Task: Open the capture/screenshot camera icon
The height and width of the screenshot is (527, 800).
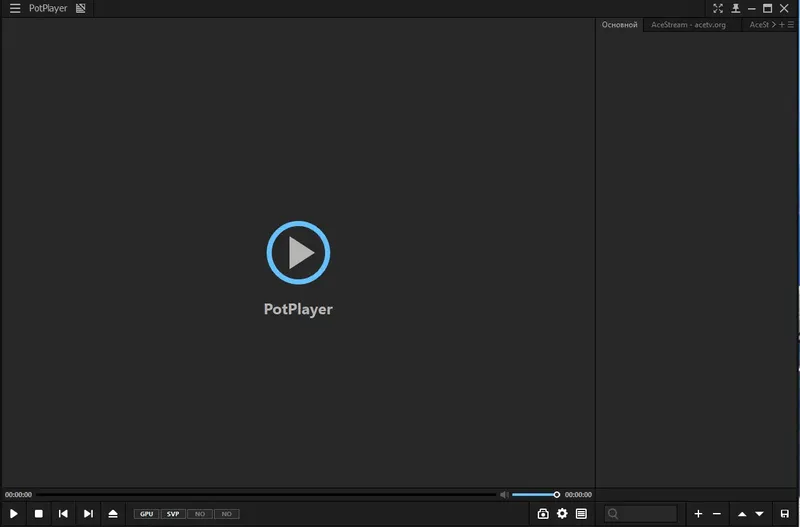Action: [543, 514]
